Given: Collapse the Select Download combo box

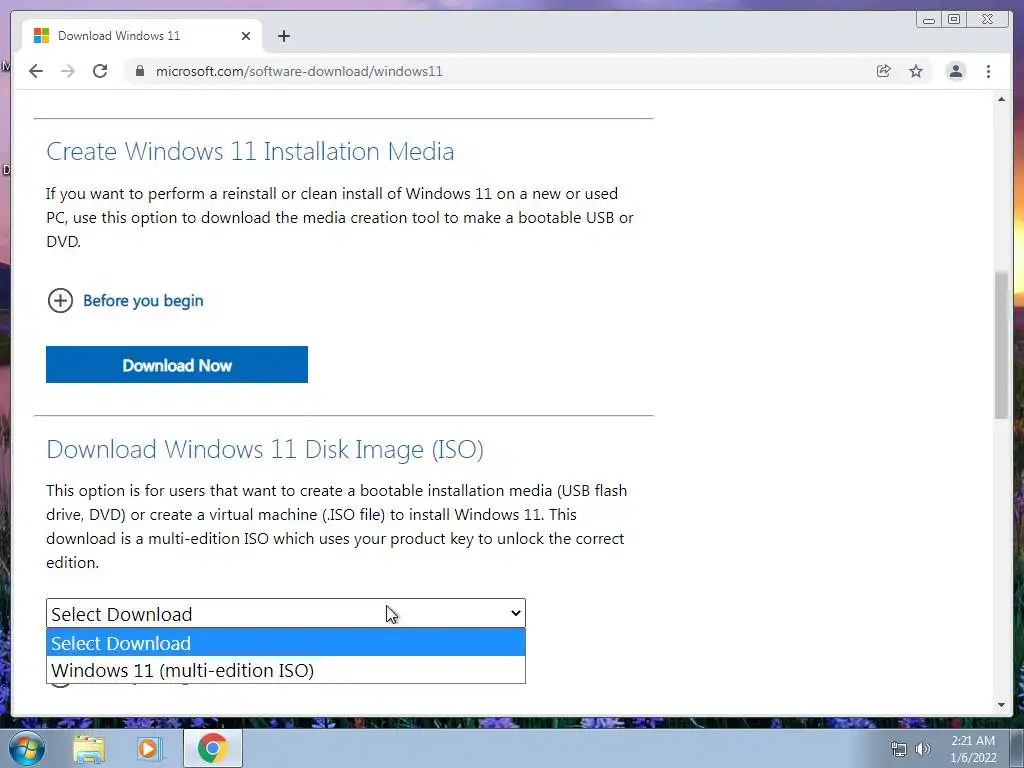Looking at the screenshot, I should coord(286,613).
